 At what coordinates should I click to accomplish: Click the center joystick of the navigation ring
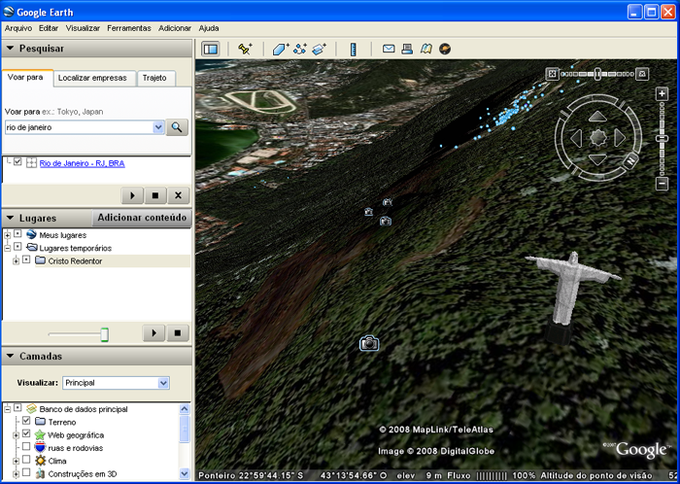click(598, 138)
